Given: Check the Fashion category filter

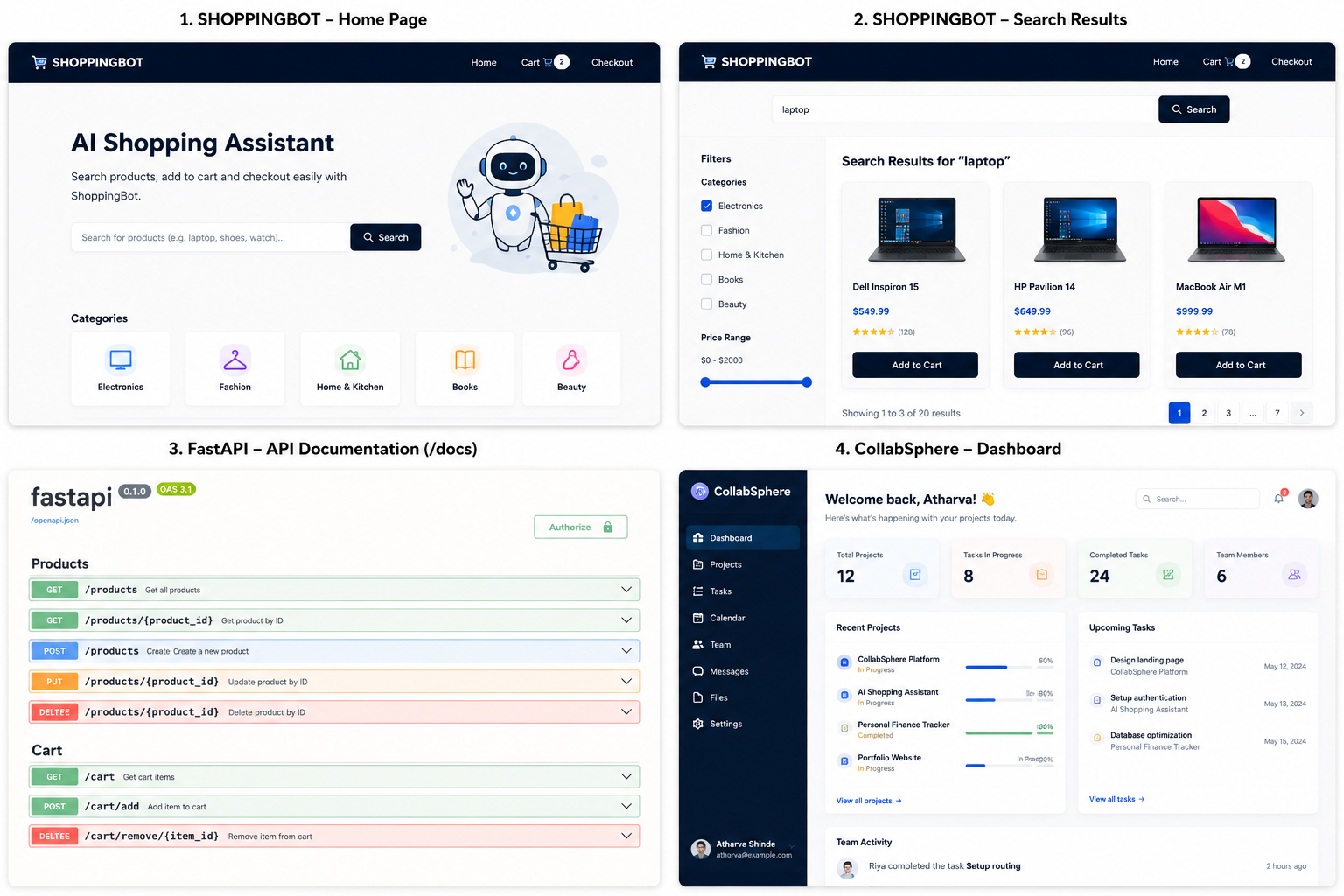Looking at the screenshot, I should tap(706, 230).
